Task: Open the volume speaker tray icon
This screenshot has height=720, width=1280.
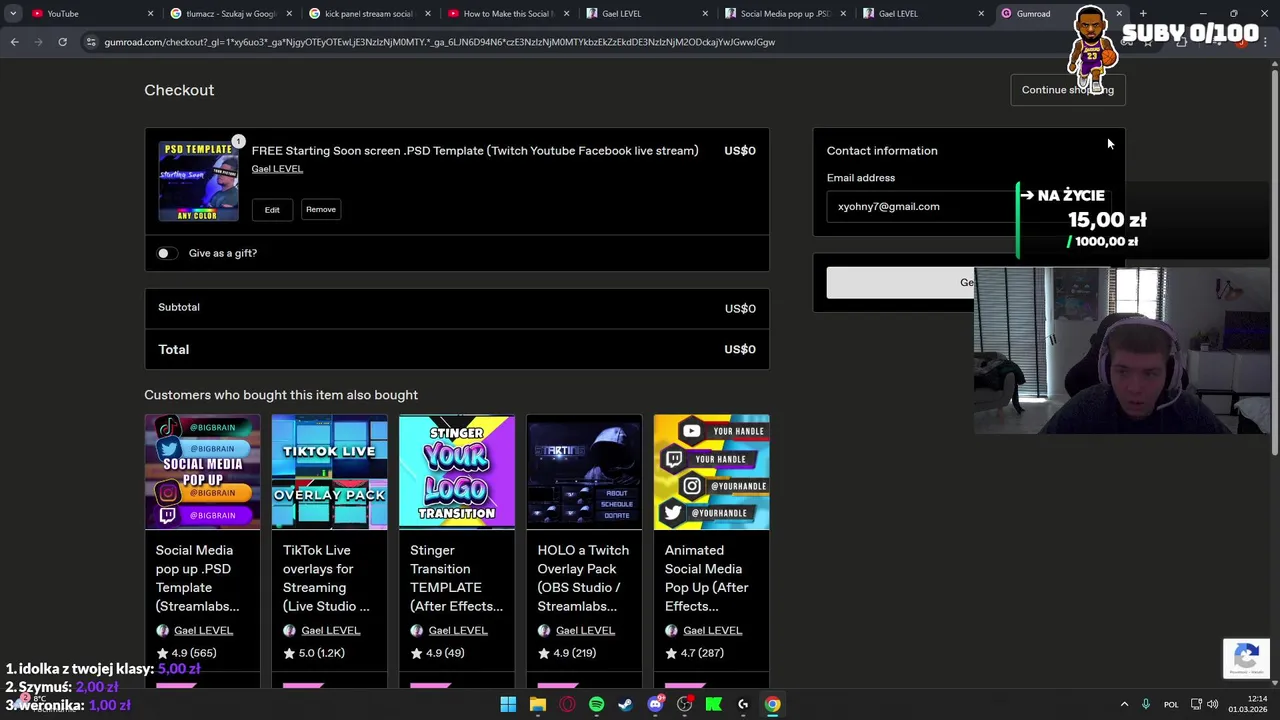Action: click(1213, 705)
